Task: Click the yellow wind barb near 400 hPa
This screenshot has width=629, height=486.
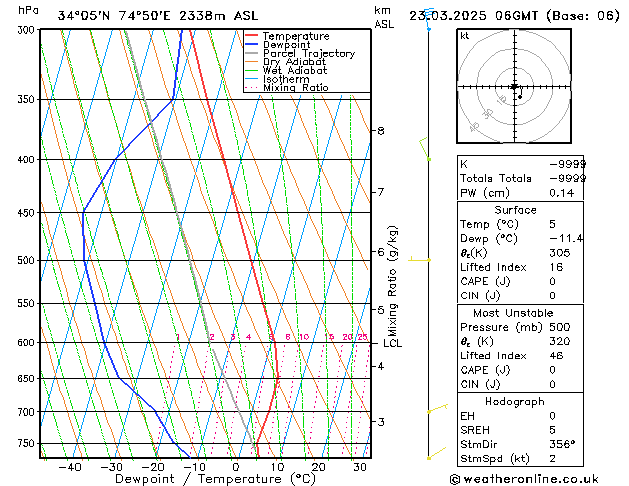Action: click(x=426, y=150)
